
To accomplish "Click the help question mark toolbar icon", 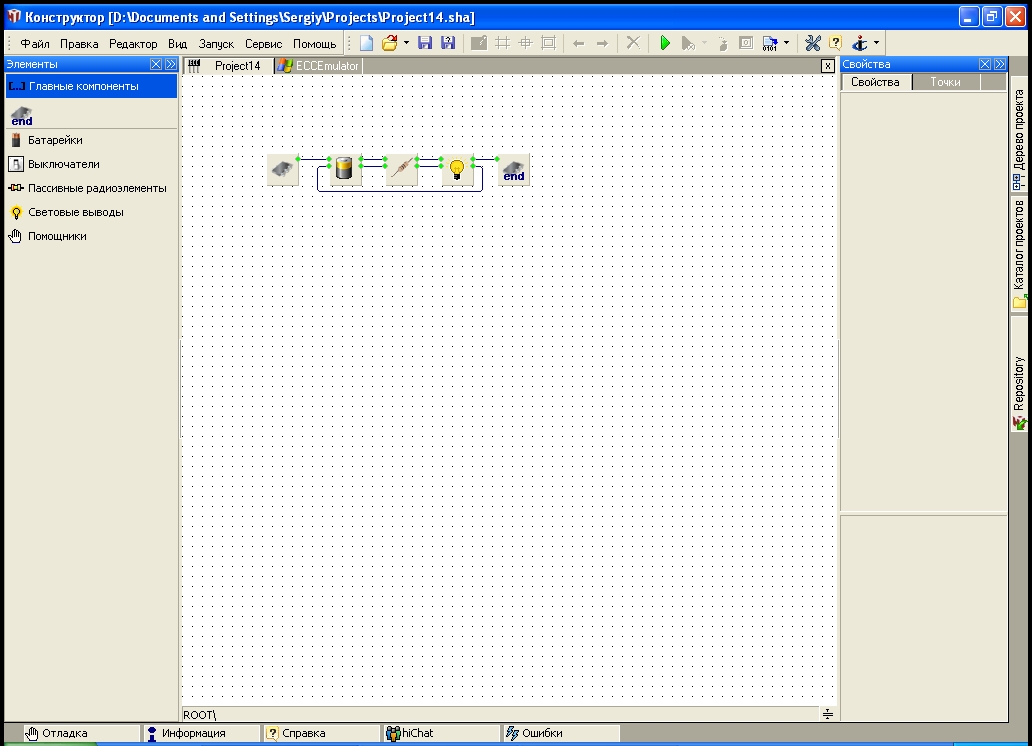I will point(835,43).
